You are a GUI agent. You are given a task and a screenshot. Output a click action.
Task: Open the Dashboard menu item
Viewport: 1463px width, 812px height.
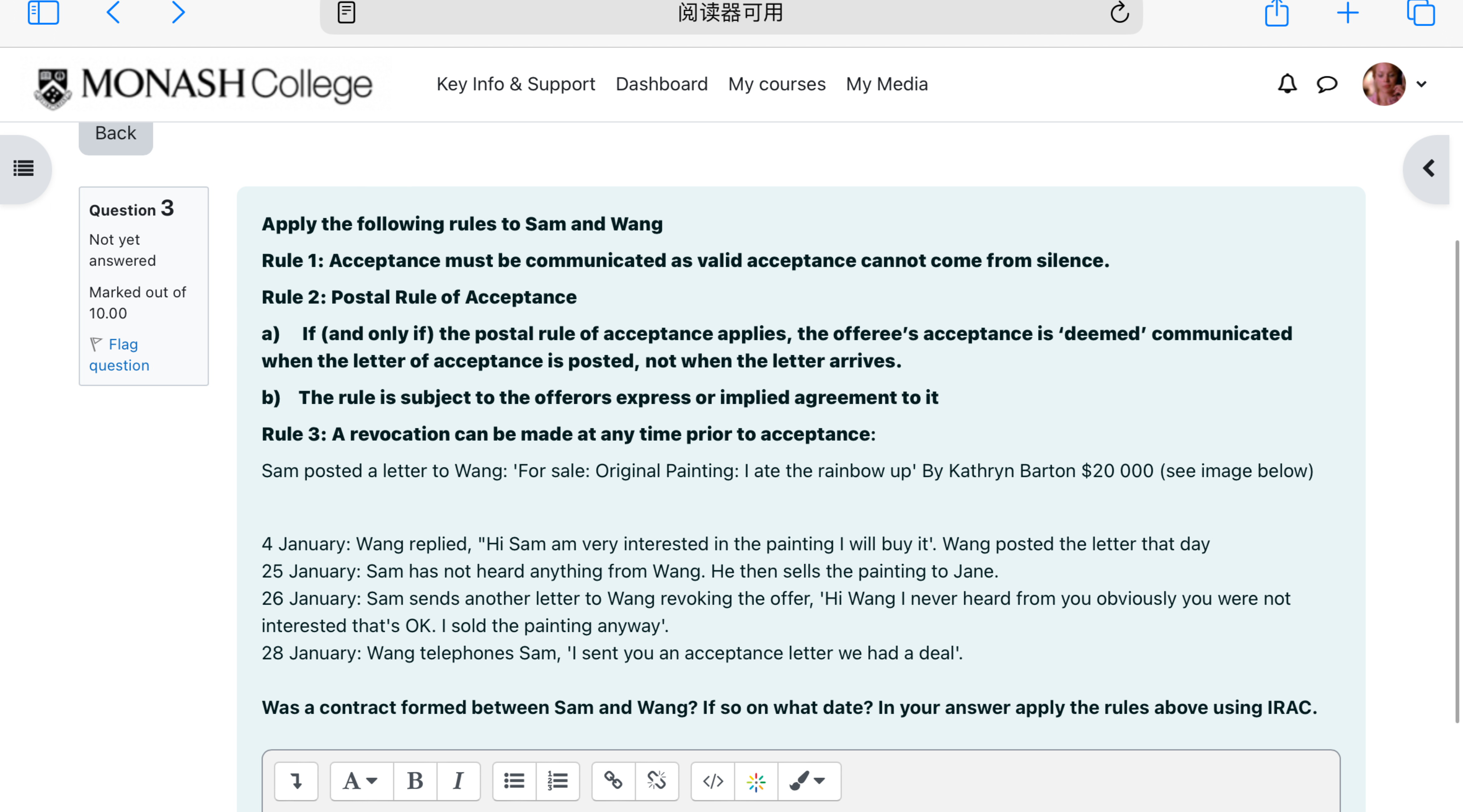click(x=662, y=84)
